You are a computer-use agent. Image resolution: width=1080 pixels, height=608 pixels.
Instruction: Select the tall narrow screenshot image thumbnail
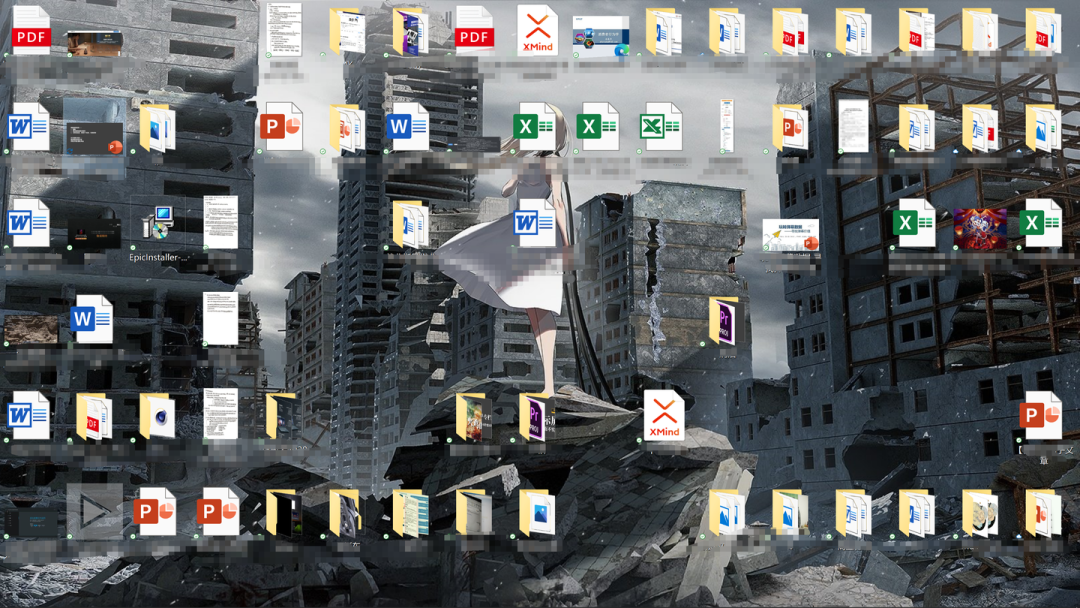(727, 125)
